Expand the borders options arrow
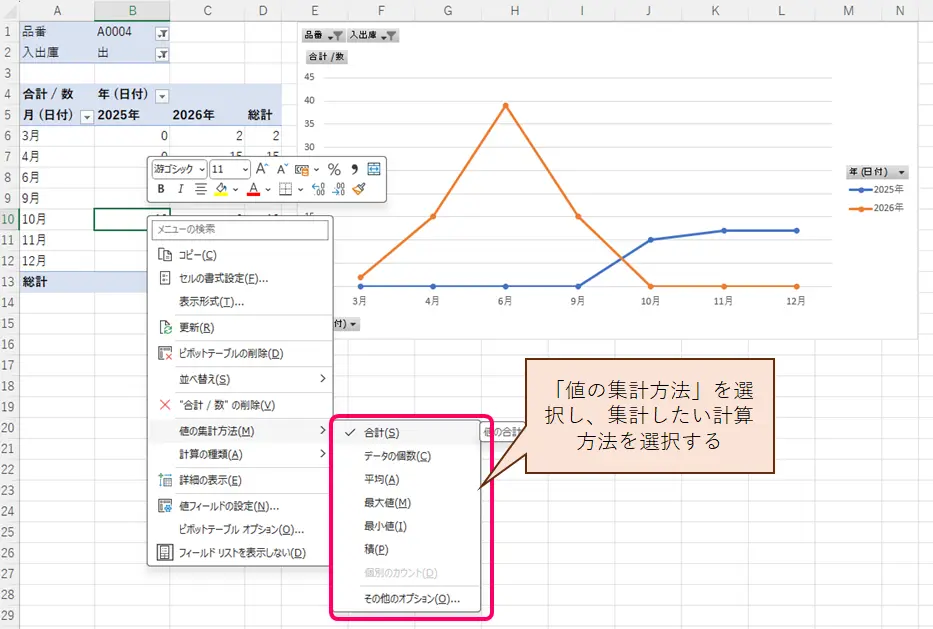Viewport: 933px width, 629px height. [300, 189]
